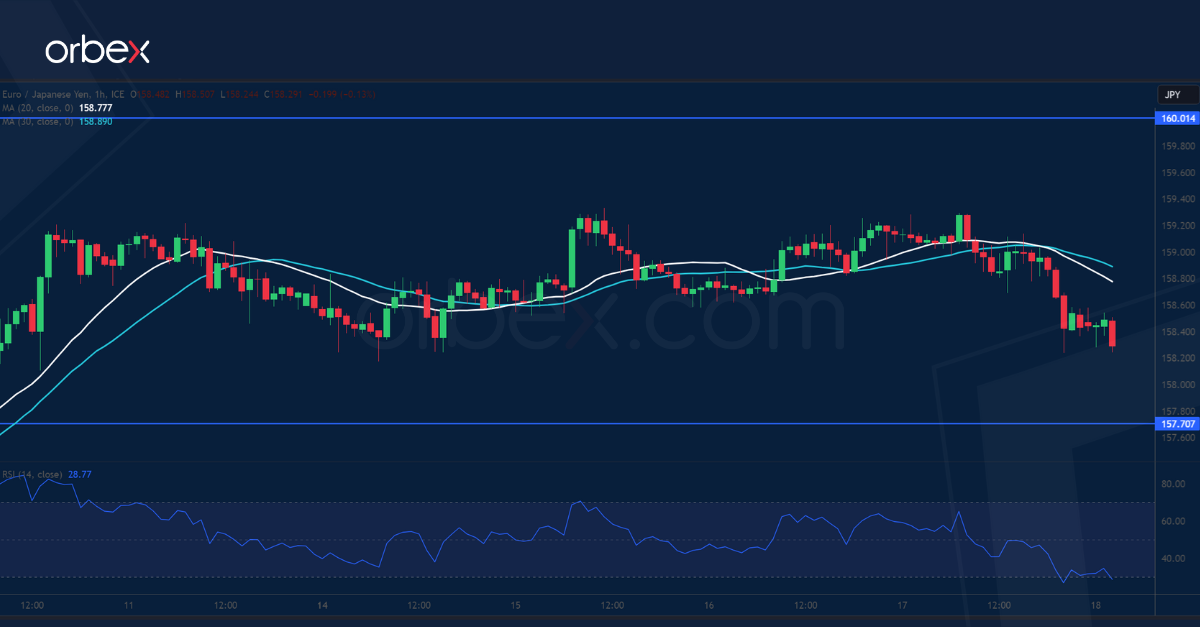Click the 18 label on the time axis

pos(1095,605)
